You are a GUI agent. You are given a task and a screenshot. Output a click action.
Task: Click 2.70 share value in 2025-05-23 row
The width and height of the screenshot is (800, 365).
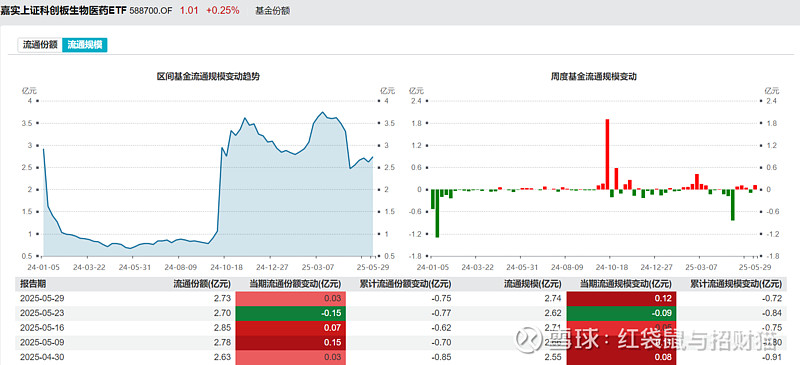click(x=222, y=313)
